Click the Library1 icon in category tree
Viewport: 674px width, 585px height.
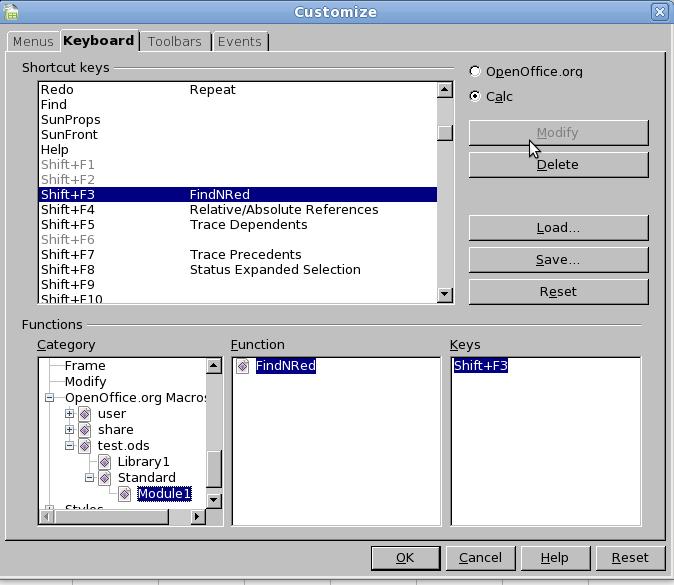(105, 462)
